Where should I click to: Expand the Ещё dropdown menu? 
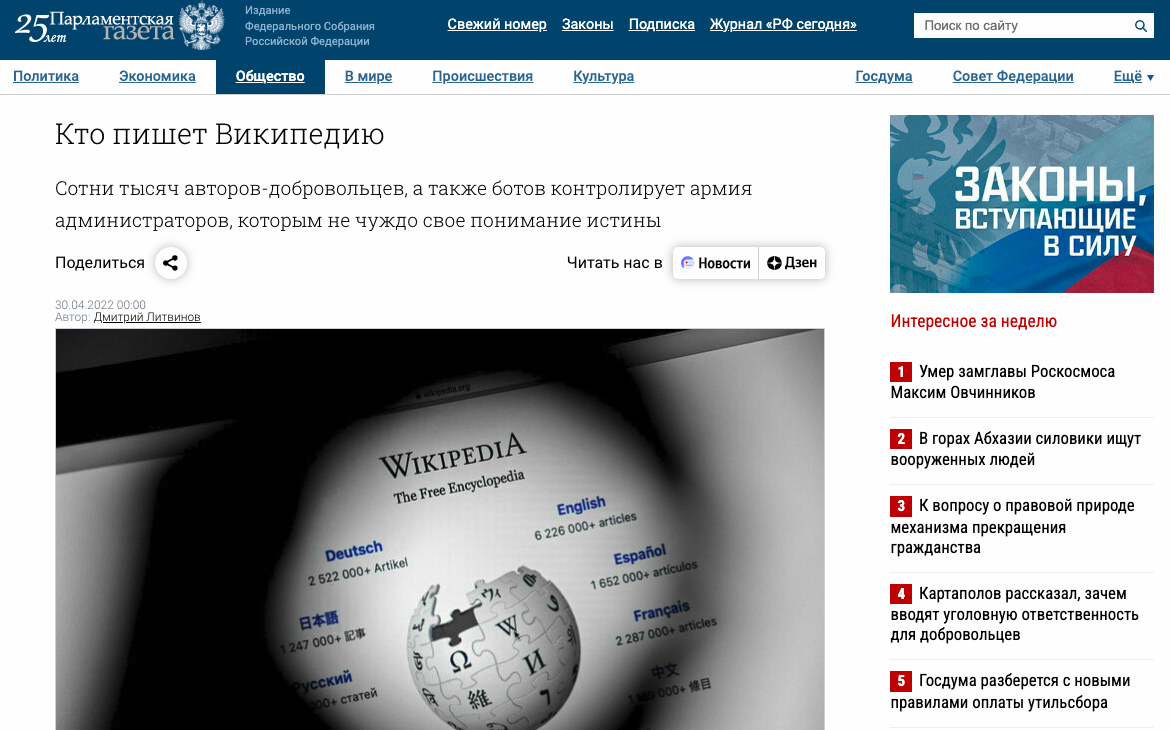[1133, 76]
